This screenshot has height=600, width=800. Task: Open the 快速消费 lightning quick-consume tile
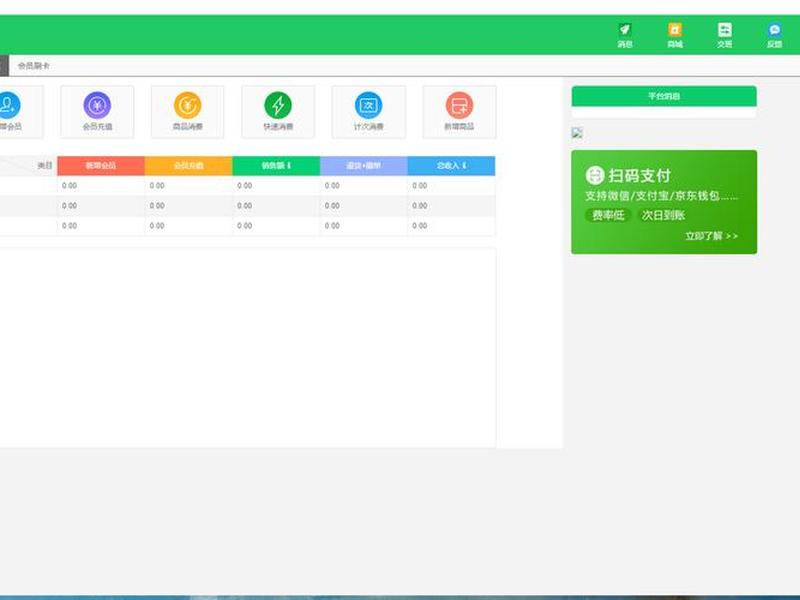278,112
